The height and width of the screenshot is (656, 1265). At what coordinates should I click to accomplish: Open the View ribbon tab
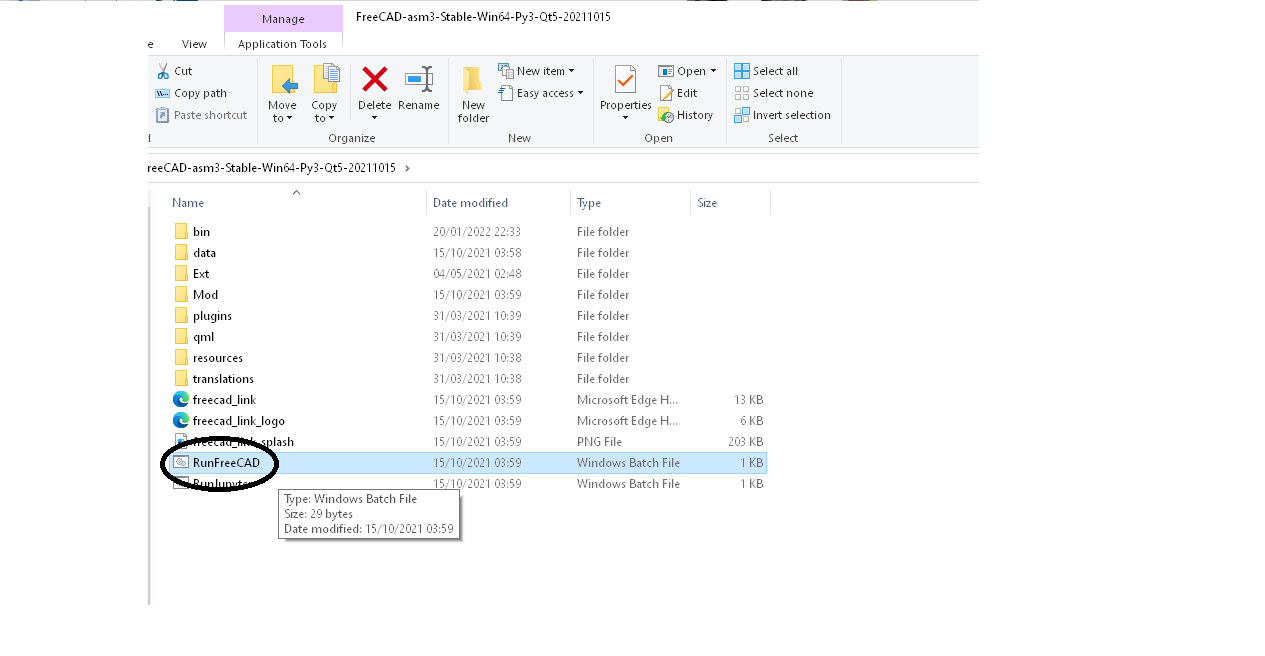pyautogui.click(x=194, y=44)
